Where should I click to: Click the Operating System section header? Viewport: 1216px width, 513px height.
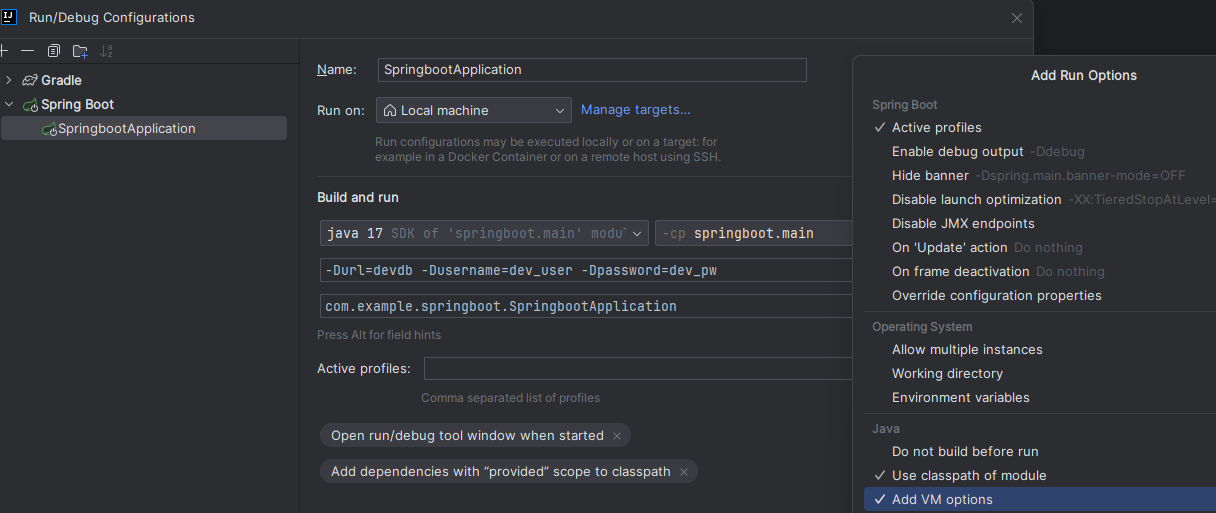(x=922, y=326)
